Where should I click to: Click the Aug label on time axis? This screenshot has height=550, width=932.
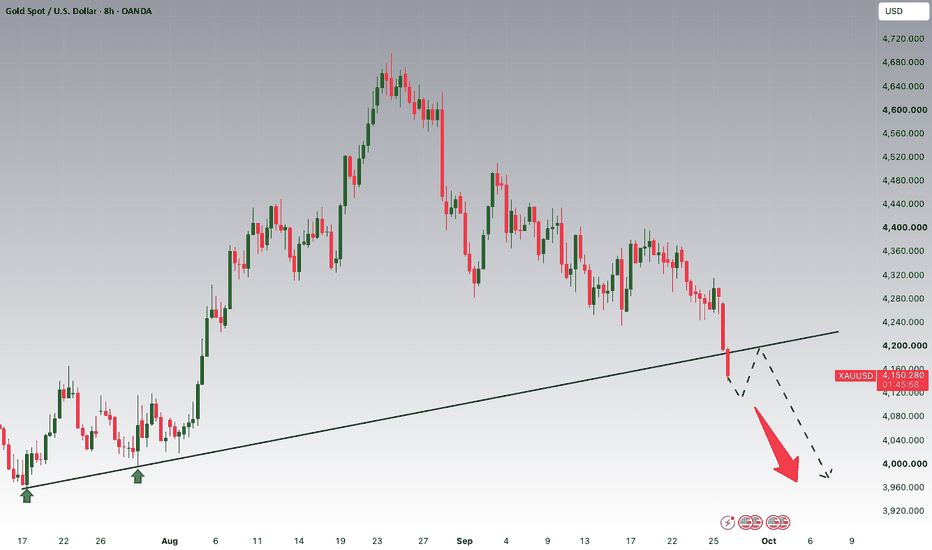pos(169,541)
